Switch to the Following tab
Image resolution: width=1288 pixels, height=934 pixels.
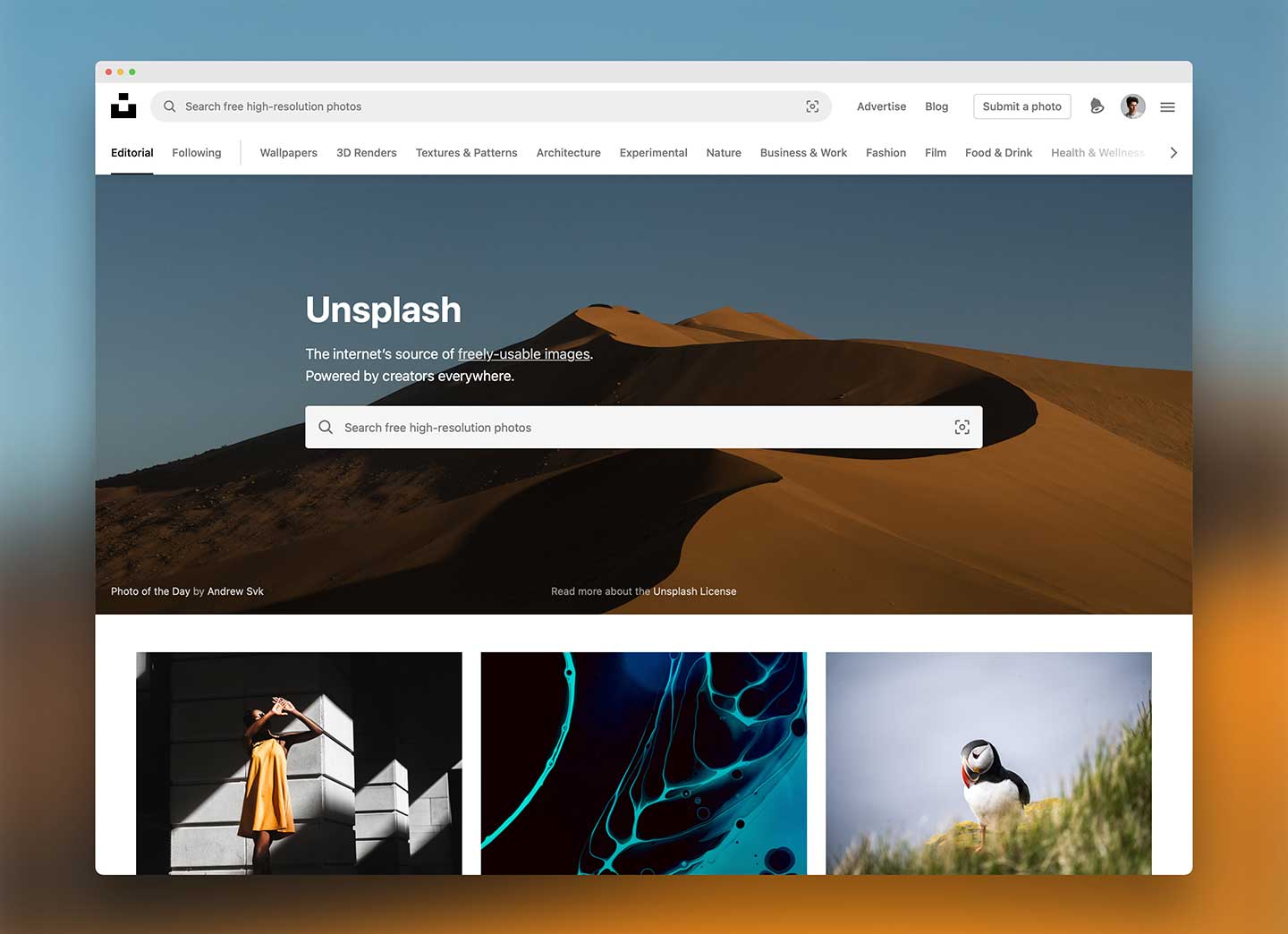(x=196, y=153)
